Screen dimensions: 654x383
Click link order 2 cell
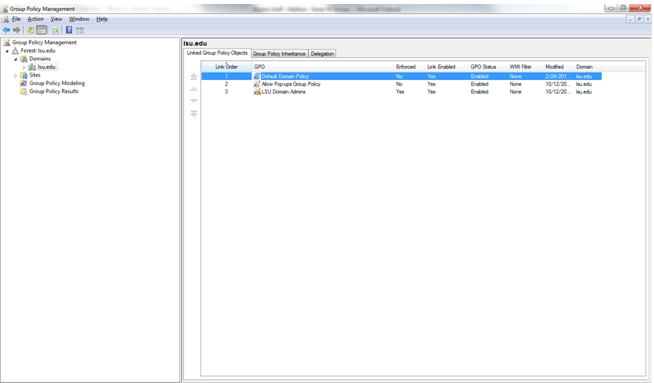click(x=226, y=84)
